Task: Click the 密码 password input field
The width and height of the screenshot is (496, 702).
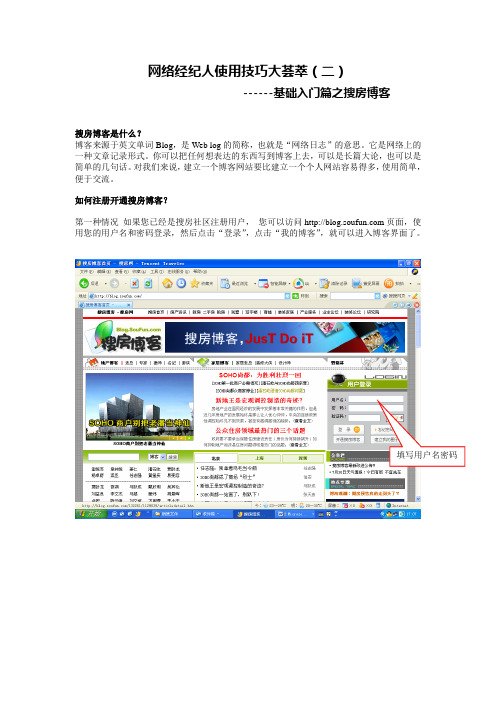Action: 376,407
